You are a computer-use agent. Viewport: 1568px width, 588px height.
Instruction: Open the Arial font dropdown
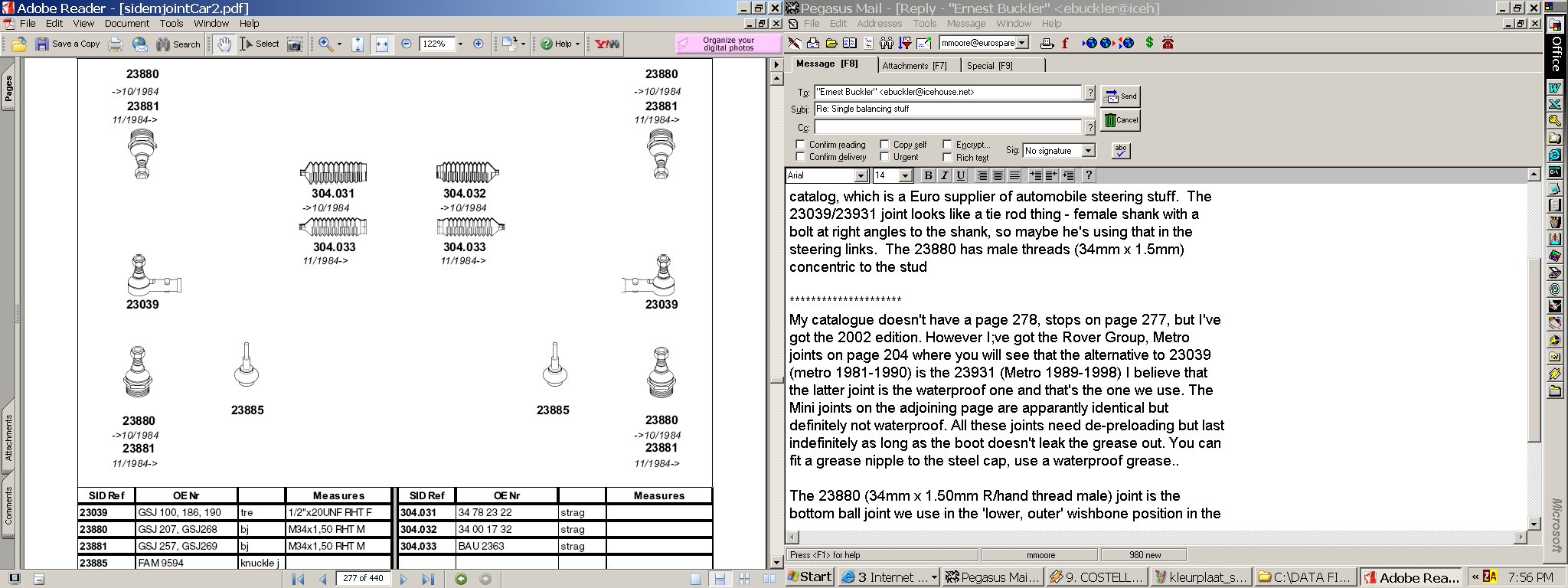(x=861, y=175)
